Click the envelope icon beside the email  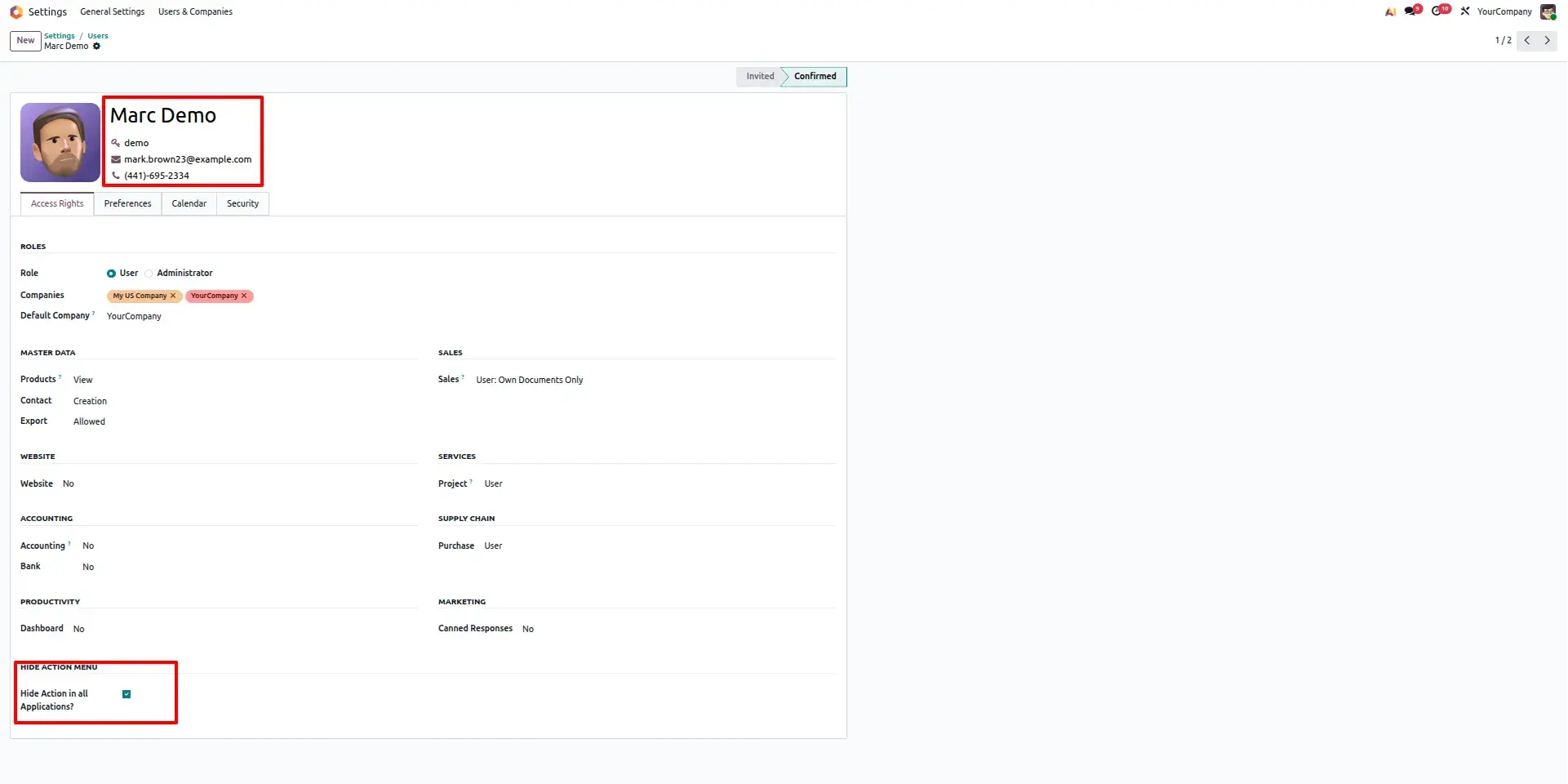click(x=116, y=159)
